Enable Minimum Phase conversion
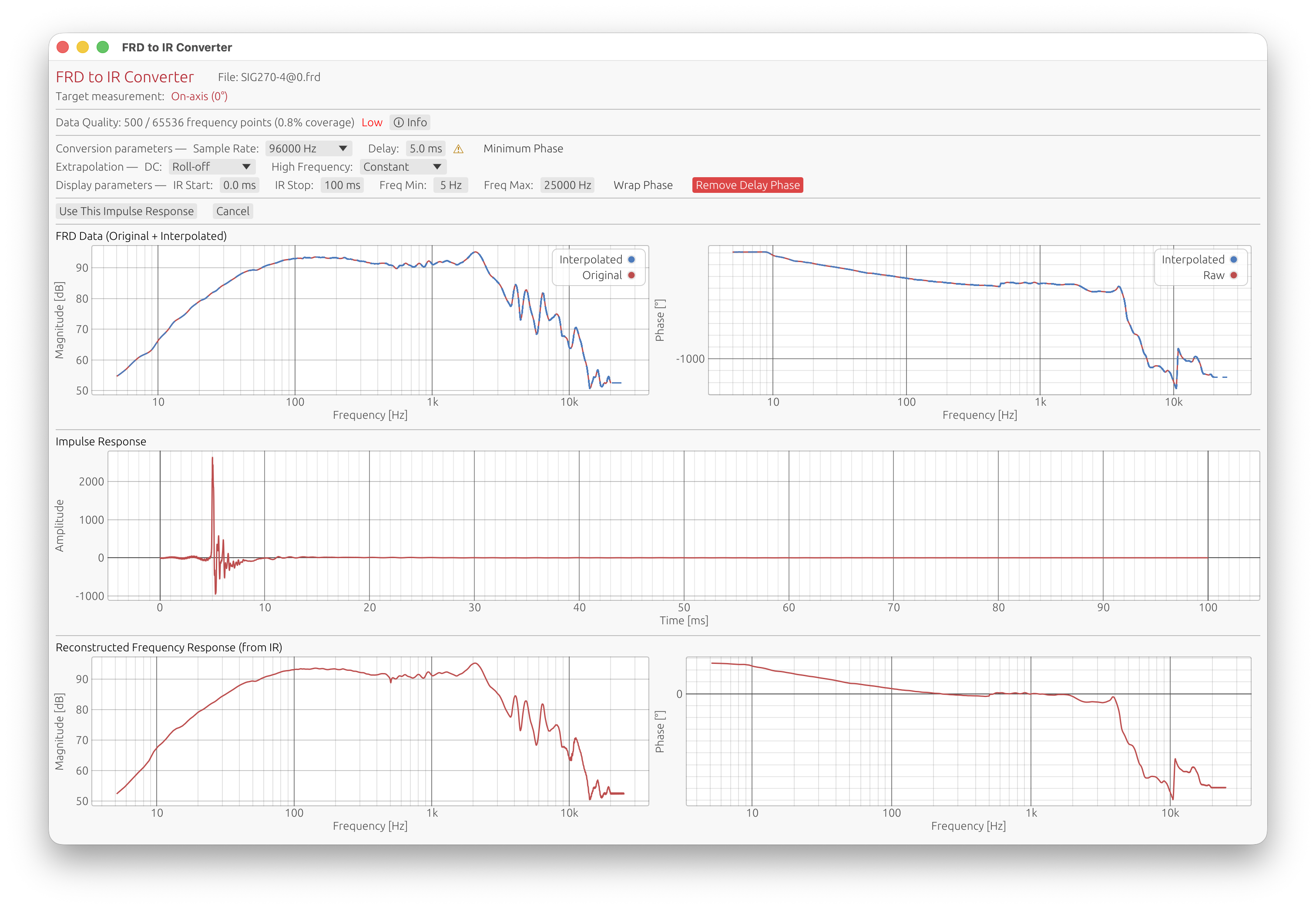This screenshot has height=909, width=1316. (x=524, y=148)
